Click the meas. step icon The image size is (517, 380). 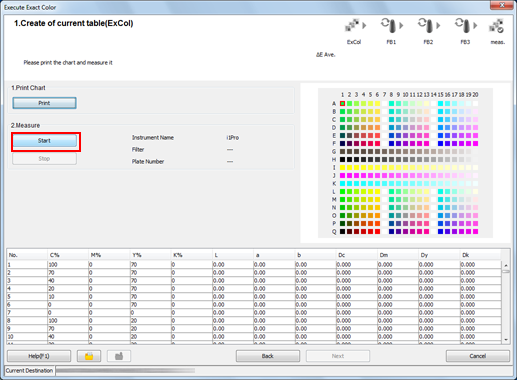click(496, 26)
